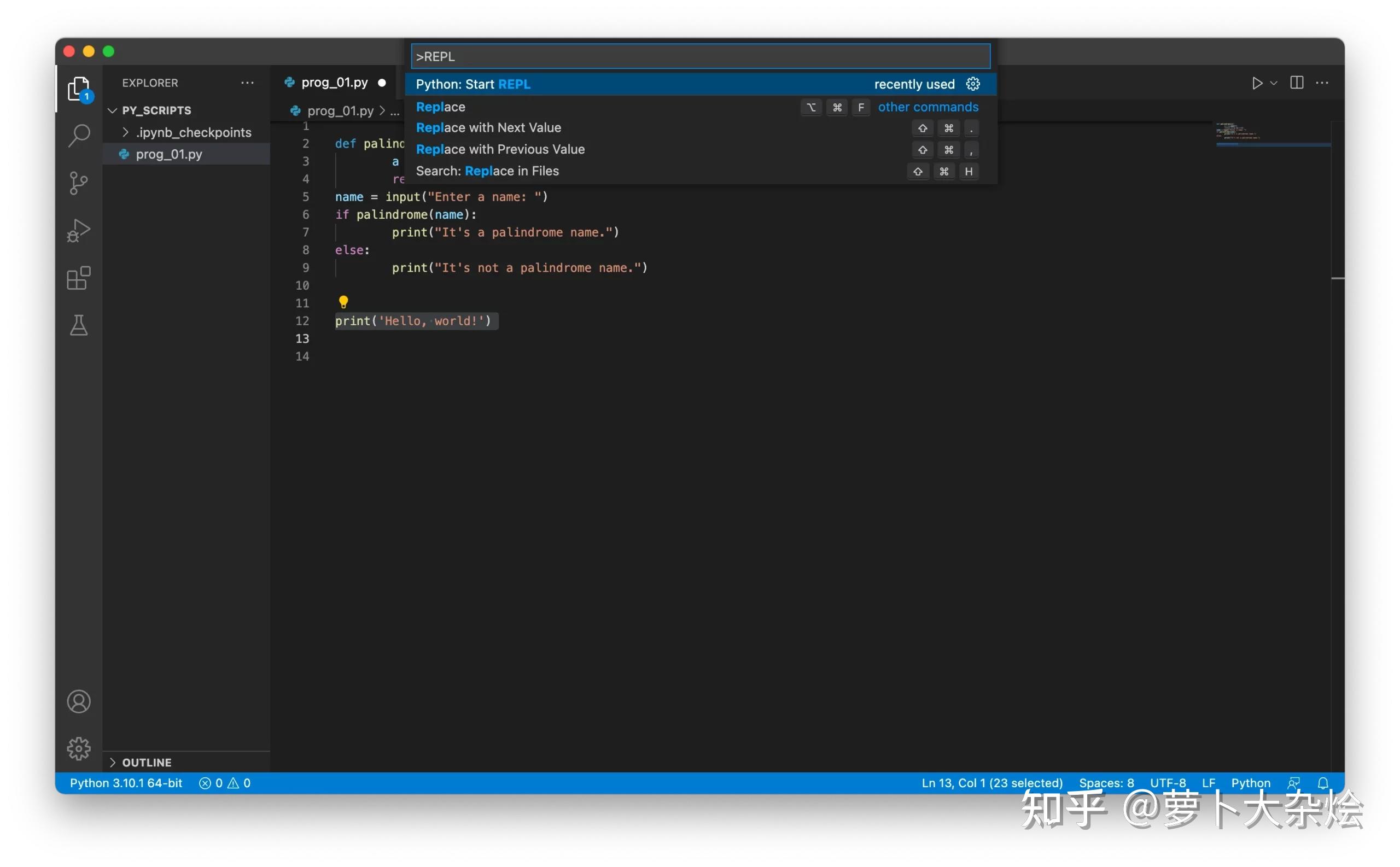The image size is (1400, 867).
Task: Click the Accounts profile icon
Action: pyautogui.click(x=79, y=701)
